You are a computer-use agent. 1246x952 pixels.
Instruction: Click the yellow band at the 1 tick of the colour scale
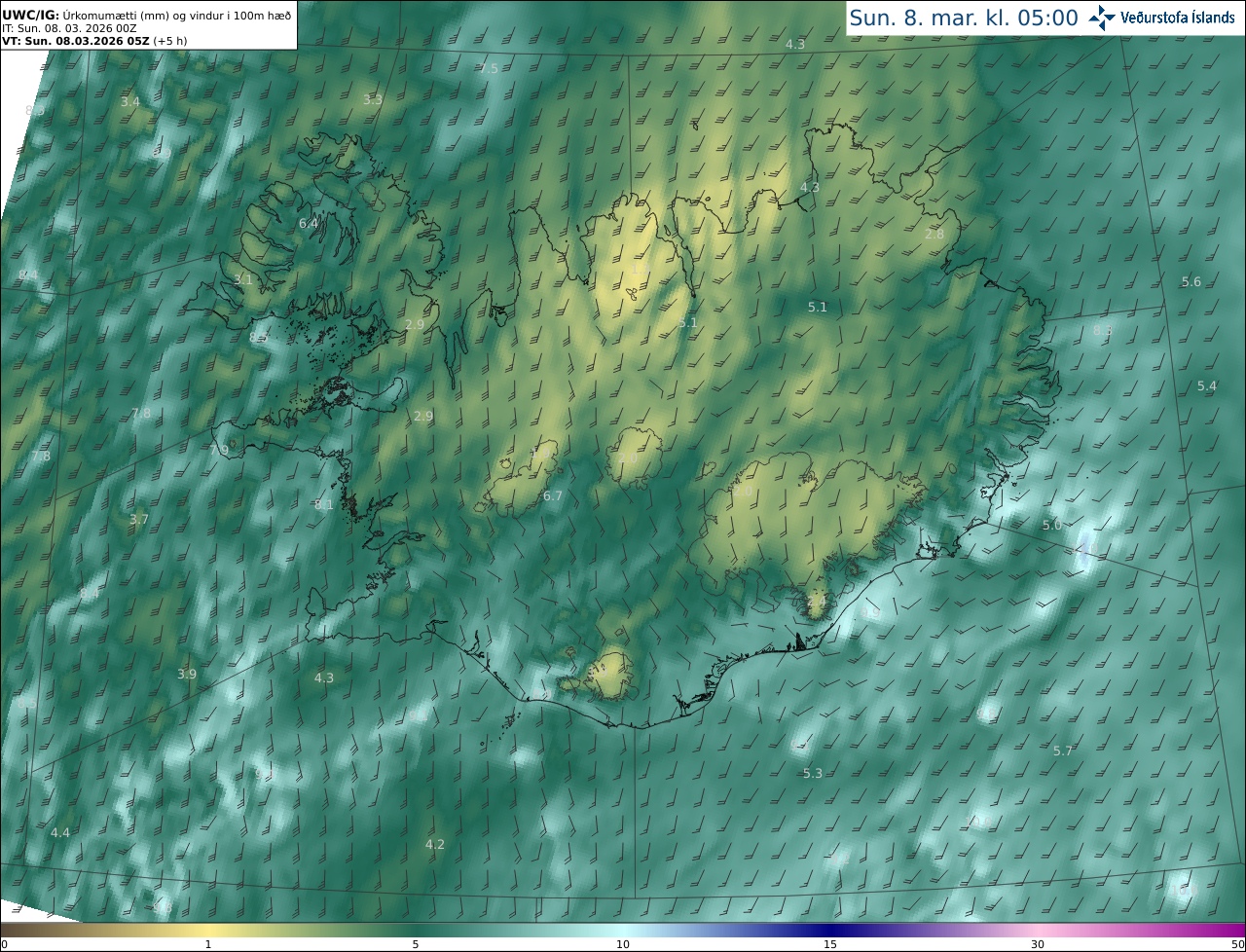coord(208,930)
